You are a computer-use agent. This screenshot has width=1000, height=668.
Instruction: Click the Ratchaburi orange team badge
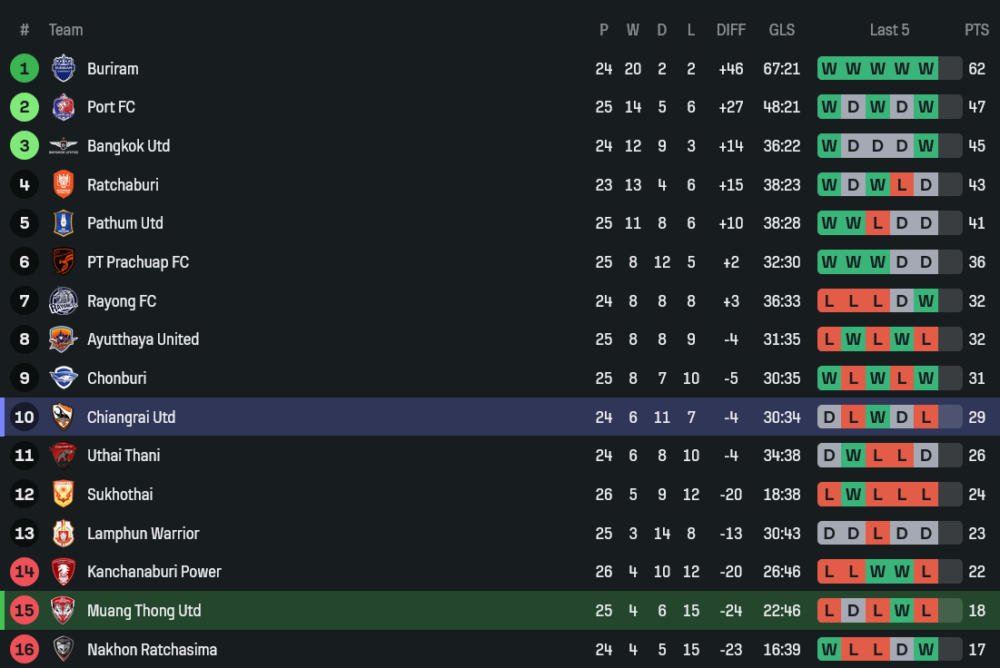point(63,185)
